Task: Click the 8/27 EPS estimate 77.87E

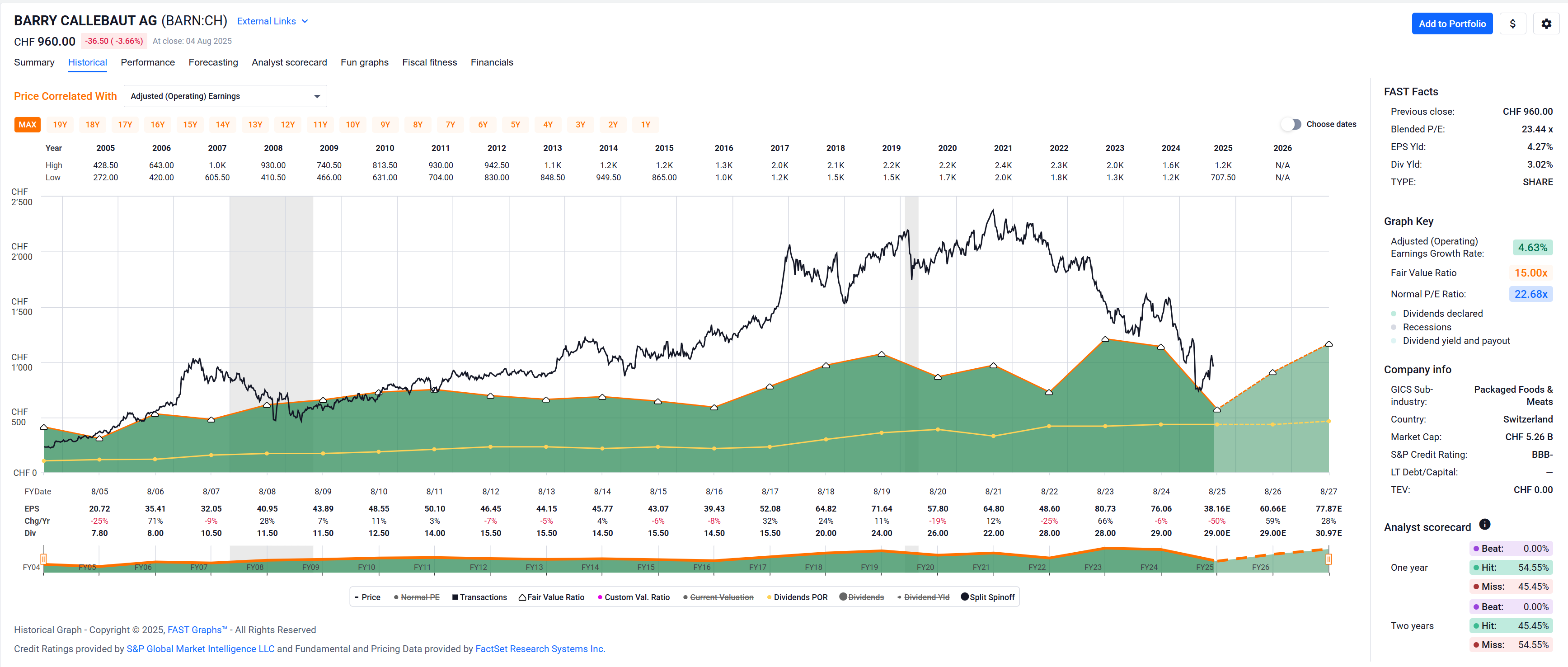Action: click(x=1328, y=509)
